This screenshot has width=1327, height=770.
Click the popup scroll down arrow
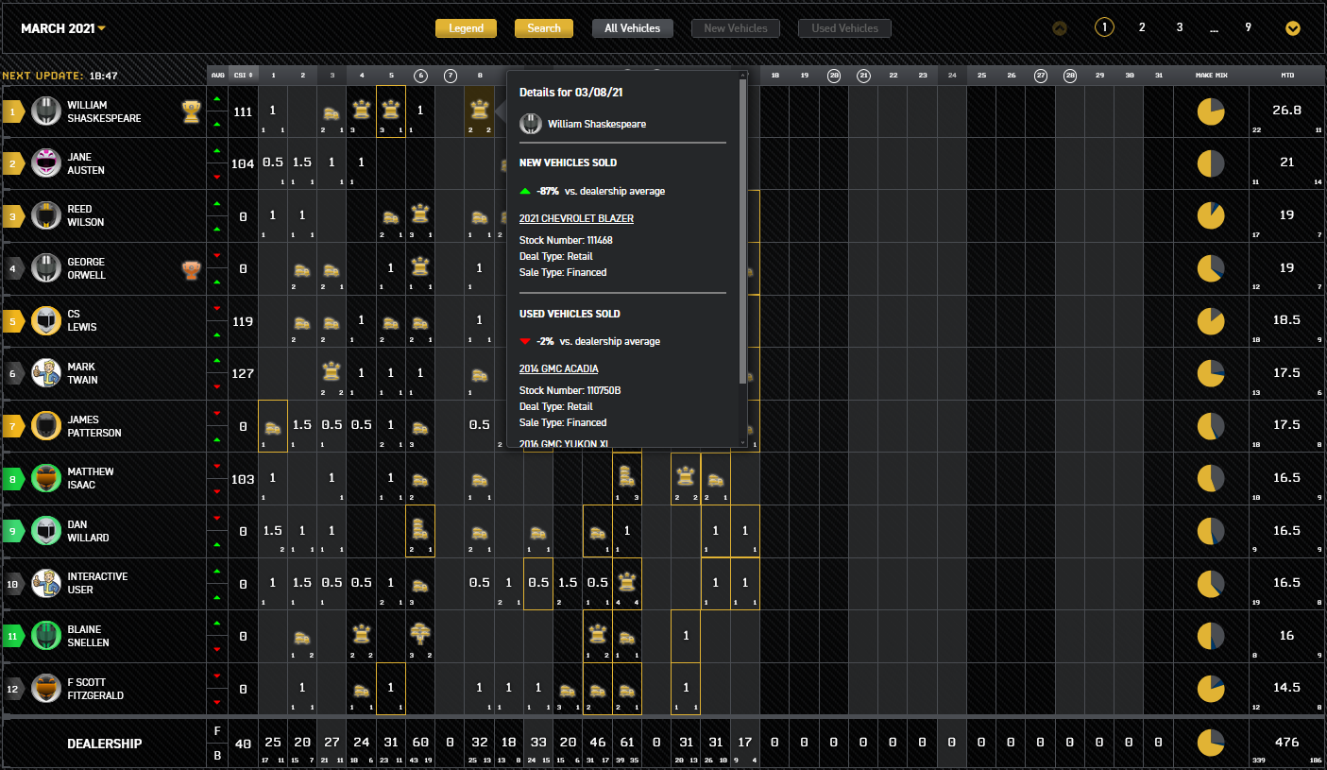pos(743,442)
